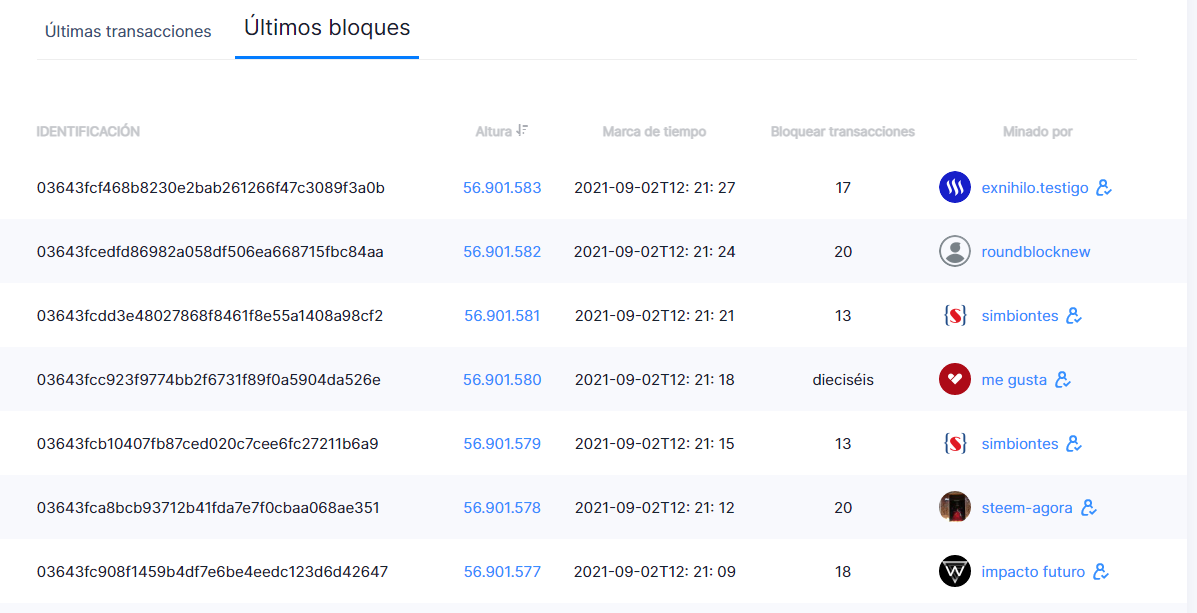This screenshot has width=1197, height=613.
Task: Open block height 56.901.578
Action: click(x=502, y=508)
